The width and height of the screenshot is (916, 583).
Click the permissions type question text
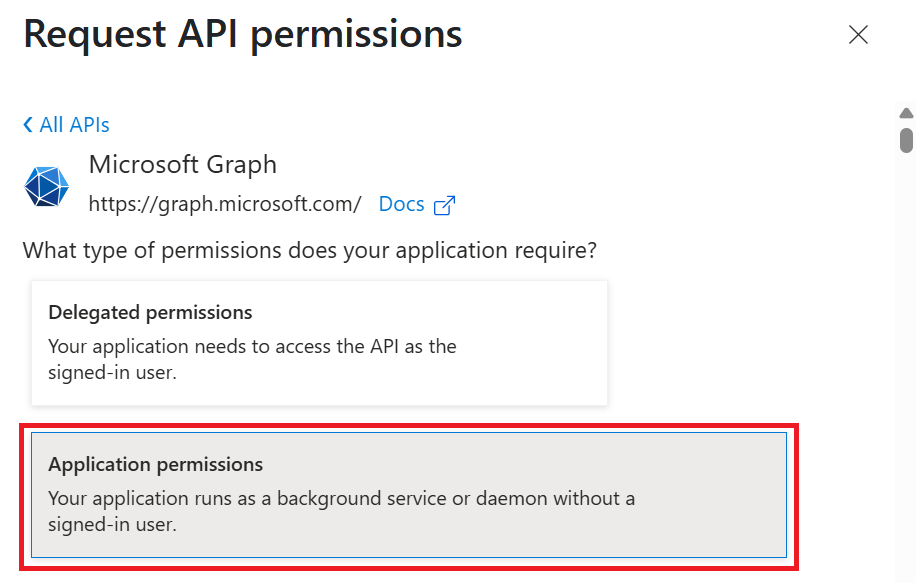310,250
